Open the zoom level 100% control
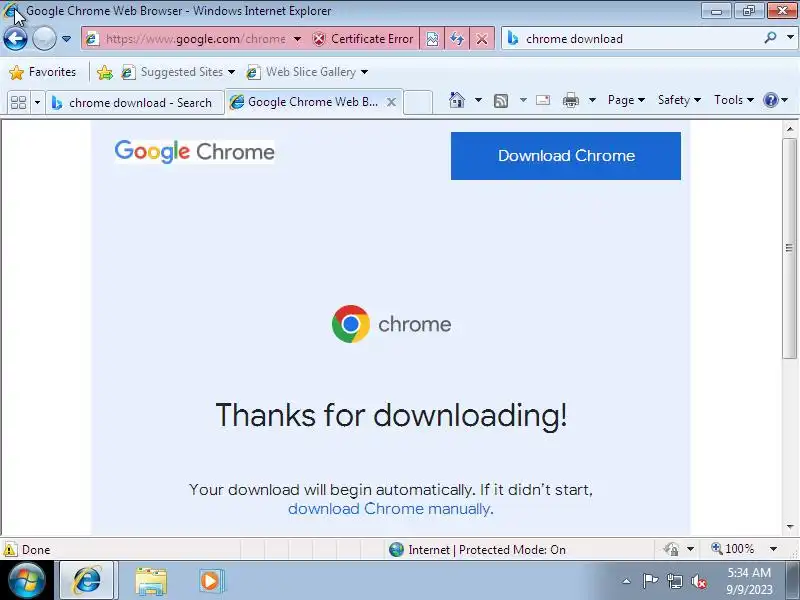Screen dimensions: 800x600 point(733,549)
